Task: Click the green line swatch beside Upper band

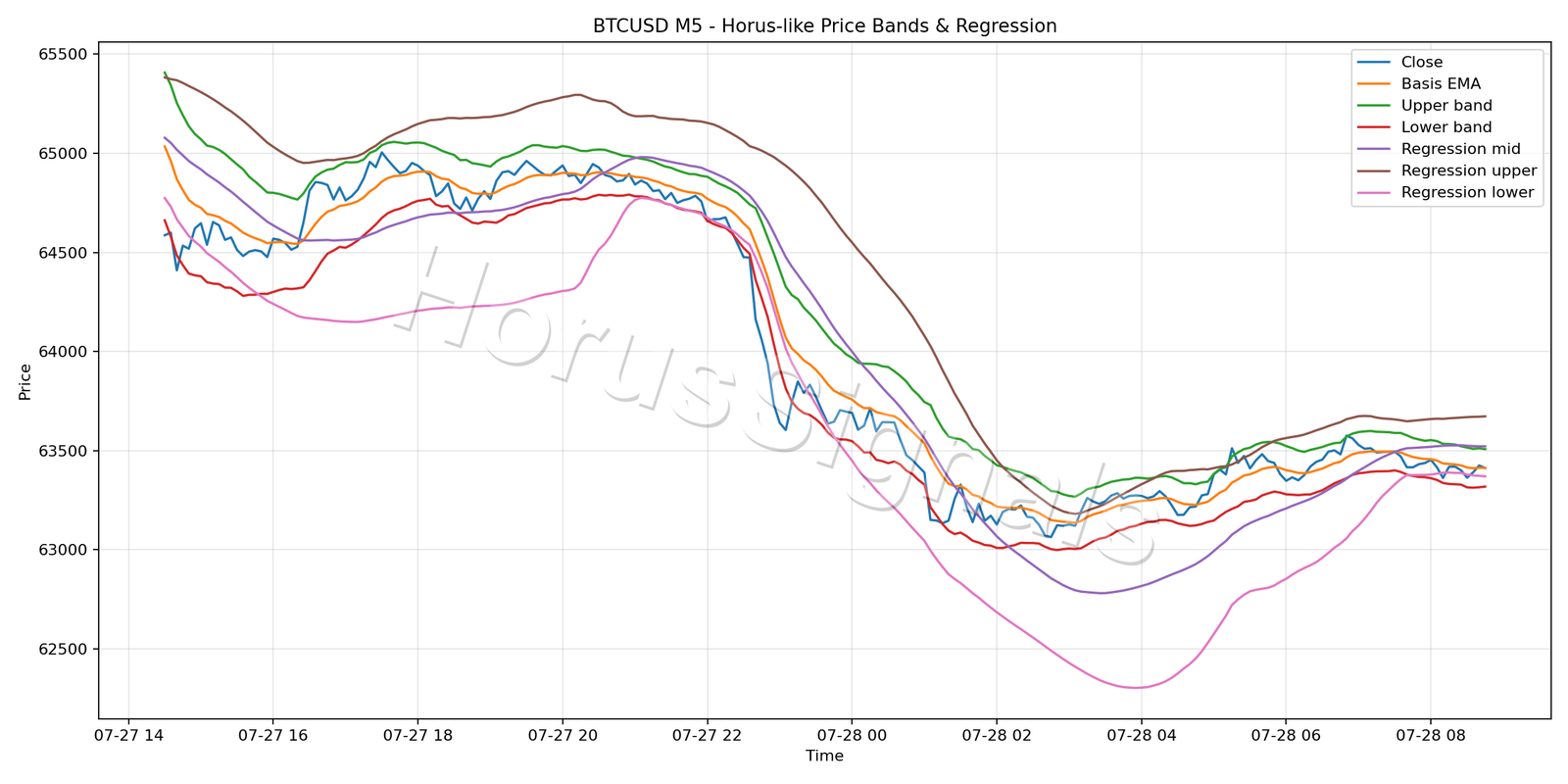Action: [1374, 106]
